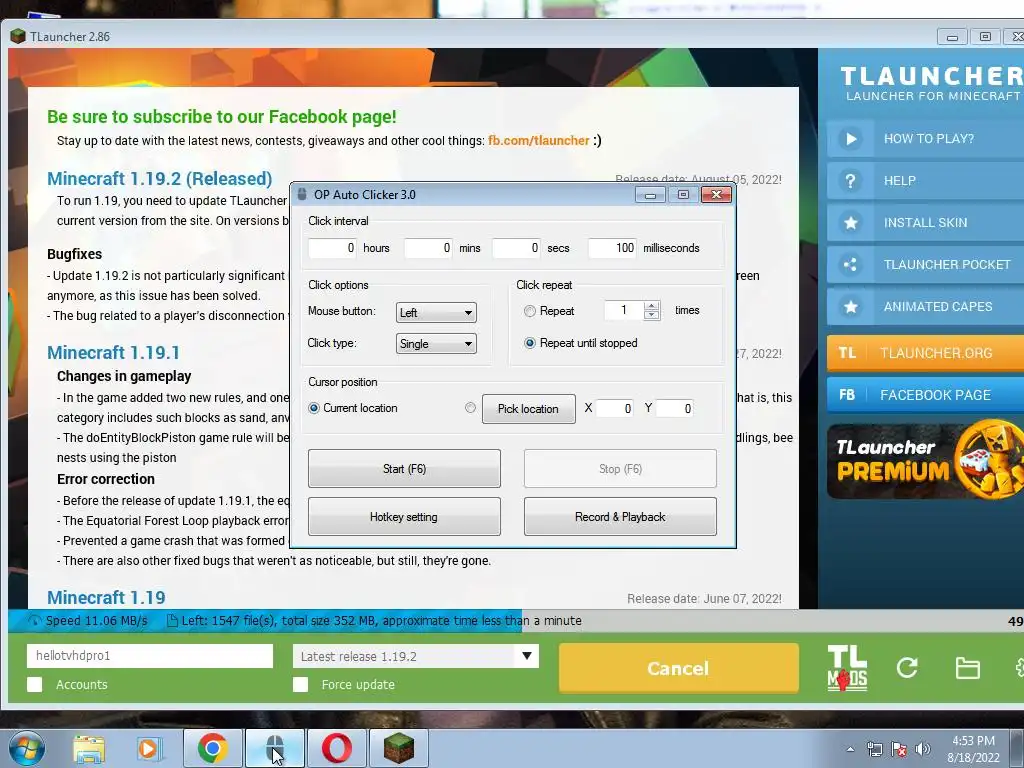Click the Install Skin star icon

coord(850,223)
